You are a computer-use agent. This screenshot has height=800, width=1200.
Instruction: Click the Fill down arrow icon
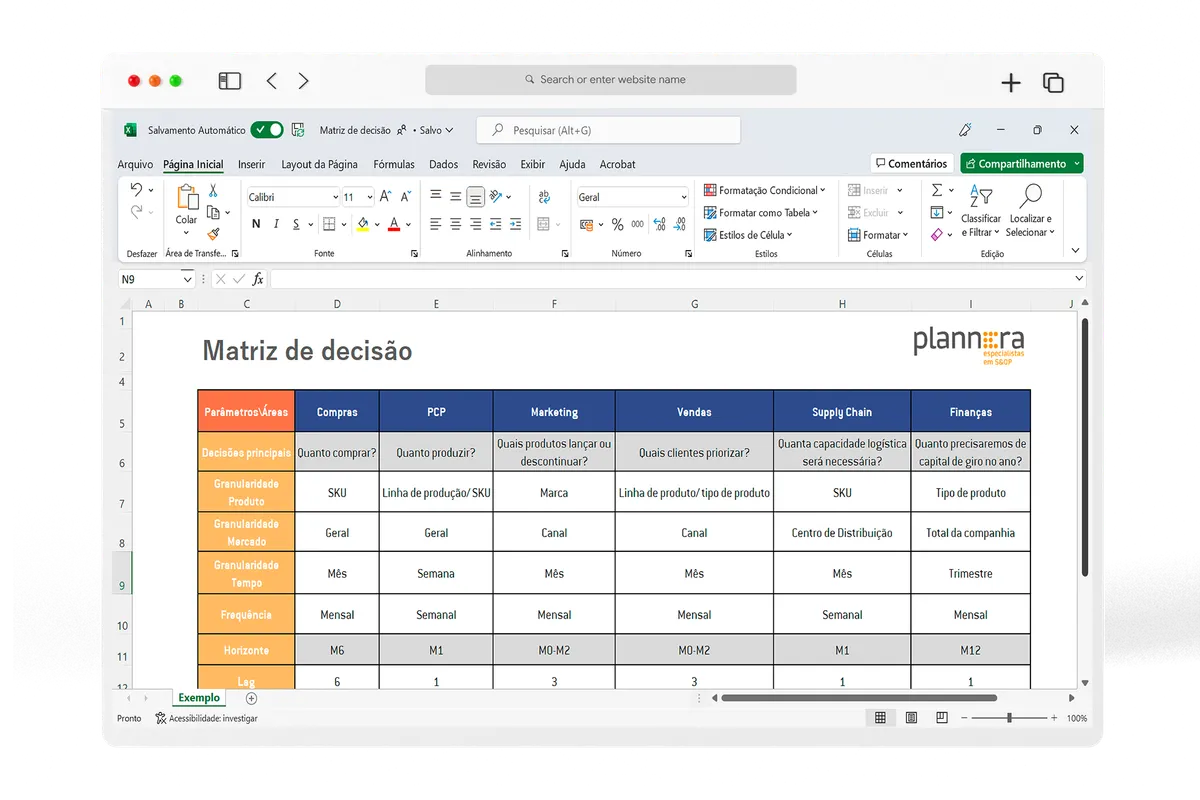[936, 212]
